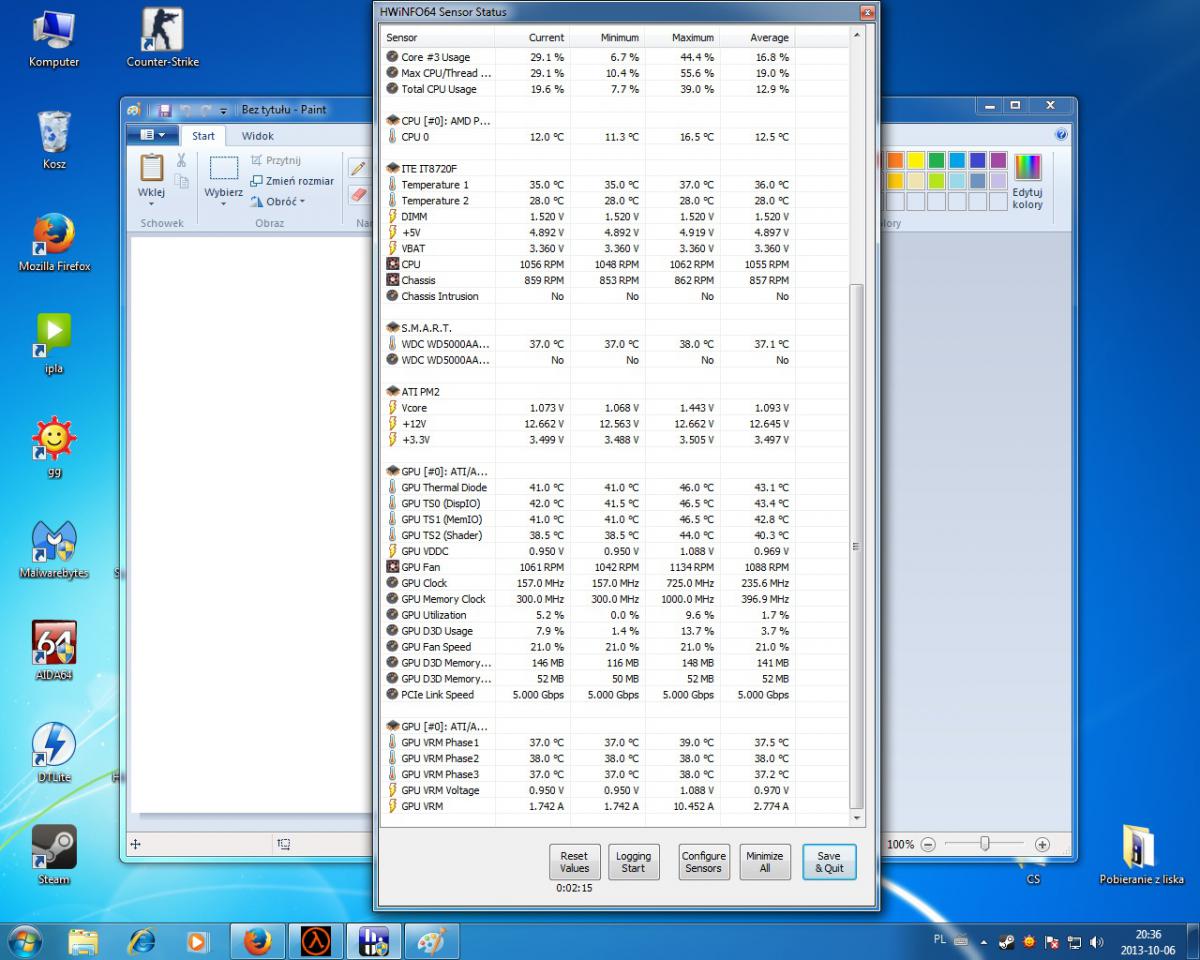Click the Minimize All button
Viewport: 1200px width, 960px height.
(765, 861)
